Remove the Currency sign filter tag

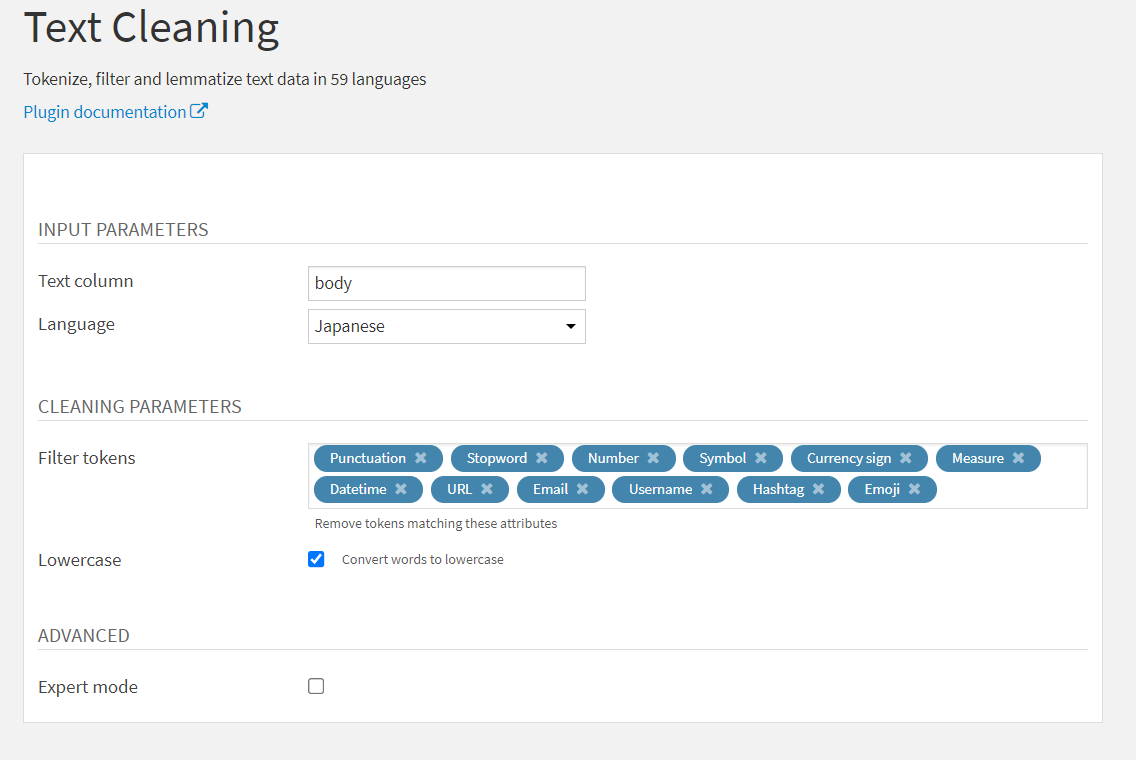click(906, 458)
